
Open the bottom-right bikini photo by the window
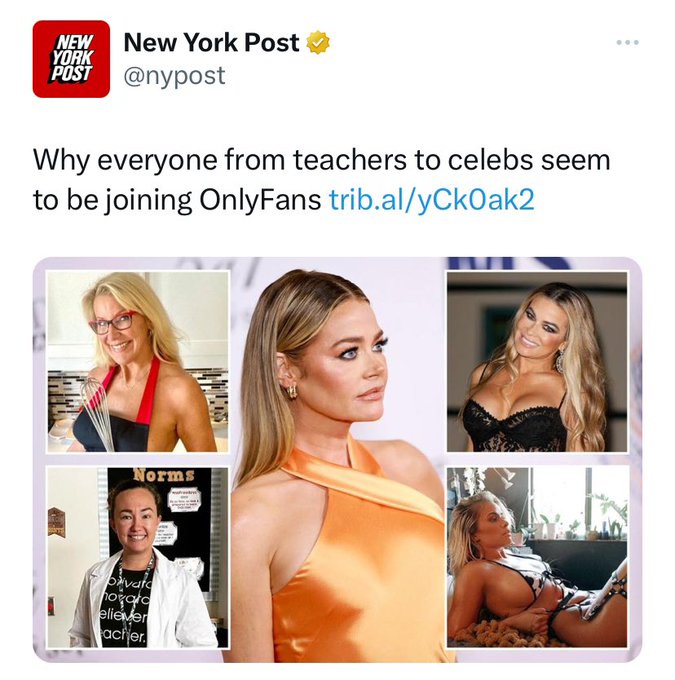coord(537,557)
